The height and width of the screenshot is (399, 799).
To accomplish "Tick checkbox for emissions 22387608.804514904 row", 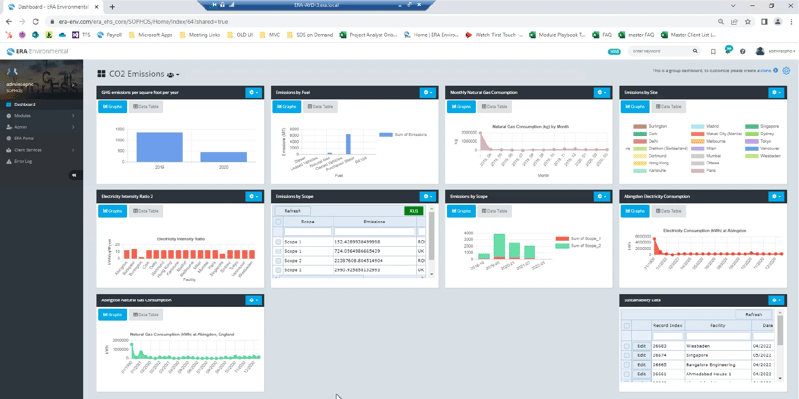I will click(278, 260).
